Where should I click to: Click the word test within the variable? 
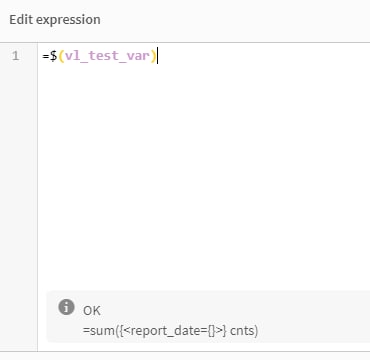coord(99,56)
